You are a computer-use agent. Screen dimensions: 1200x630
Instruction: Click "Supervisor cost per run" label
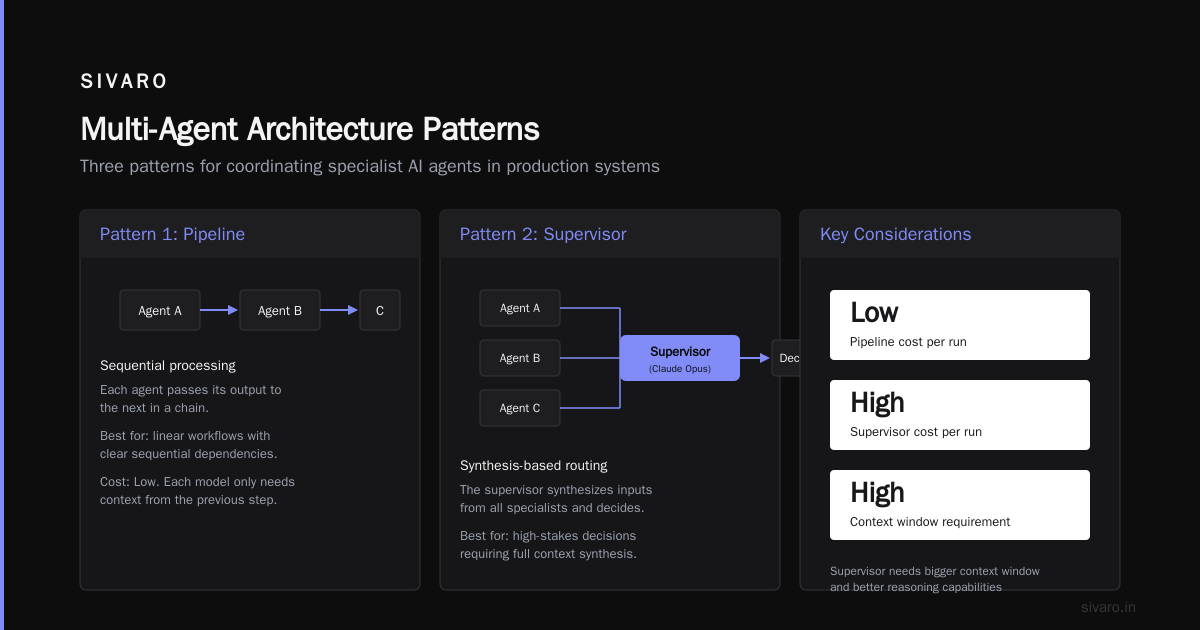coord(916,432)
